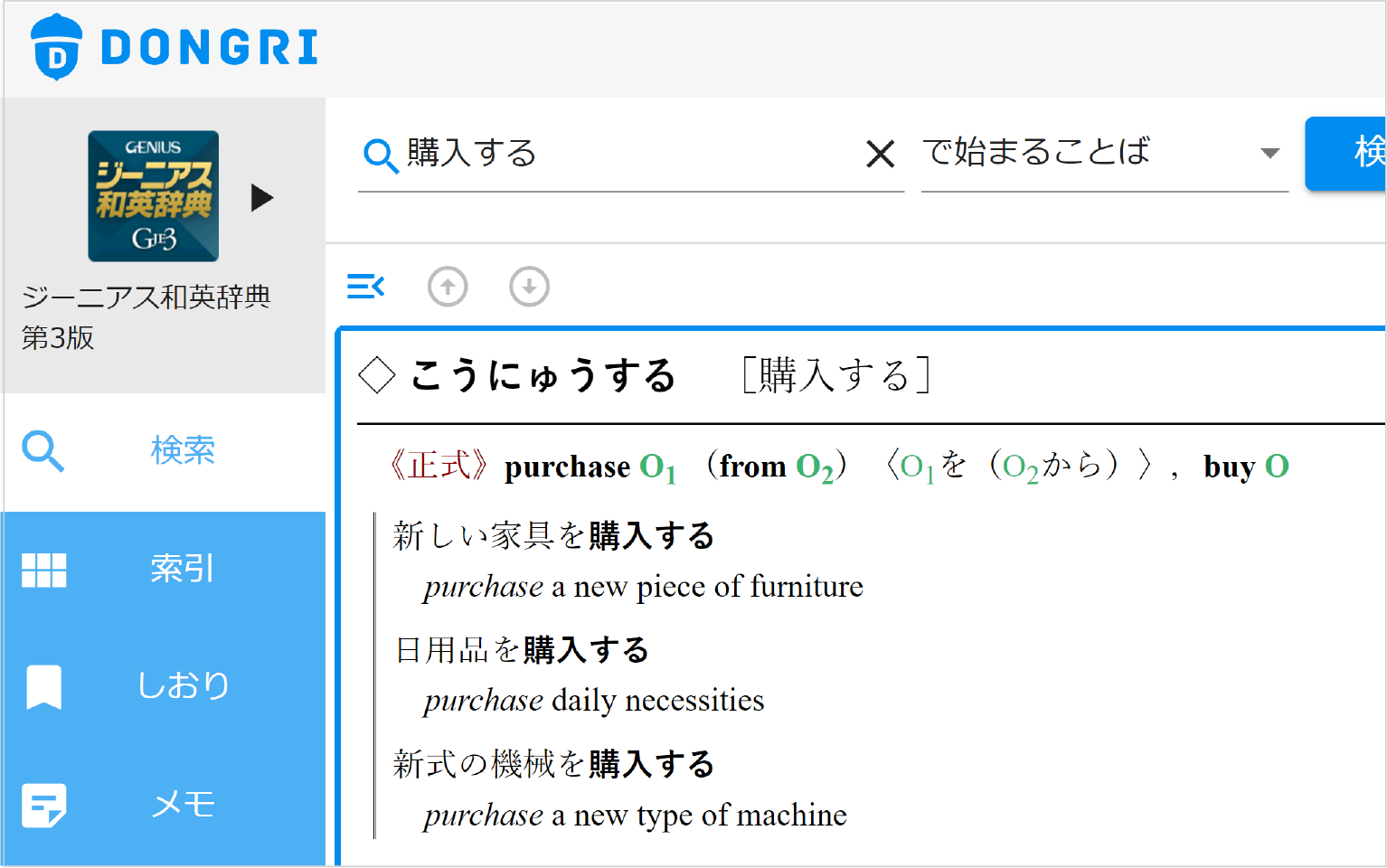Click the DONGRI wordmark text
This screenshot has width=1387, height=868.
[209, 47]
